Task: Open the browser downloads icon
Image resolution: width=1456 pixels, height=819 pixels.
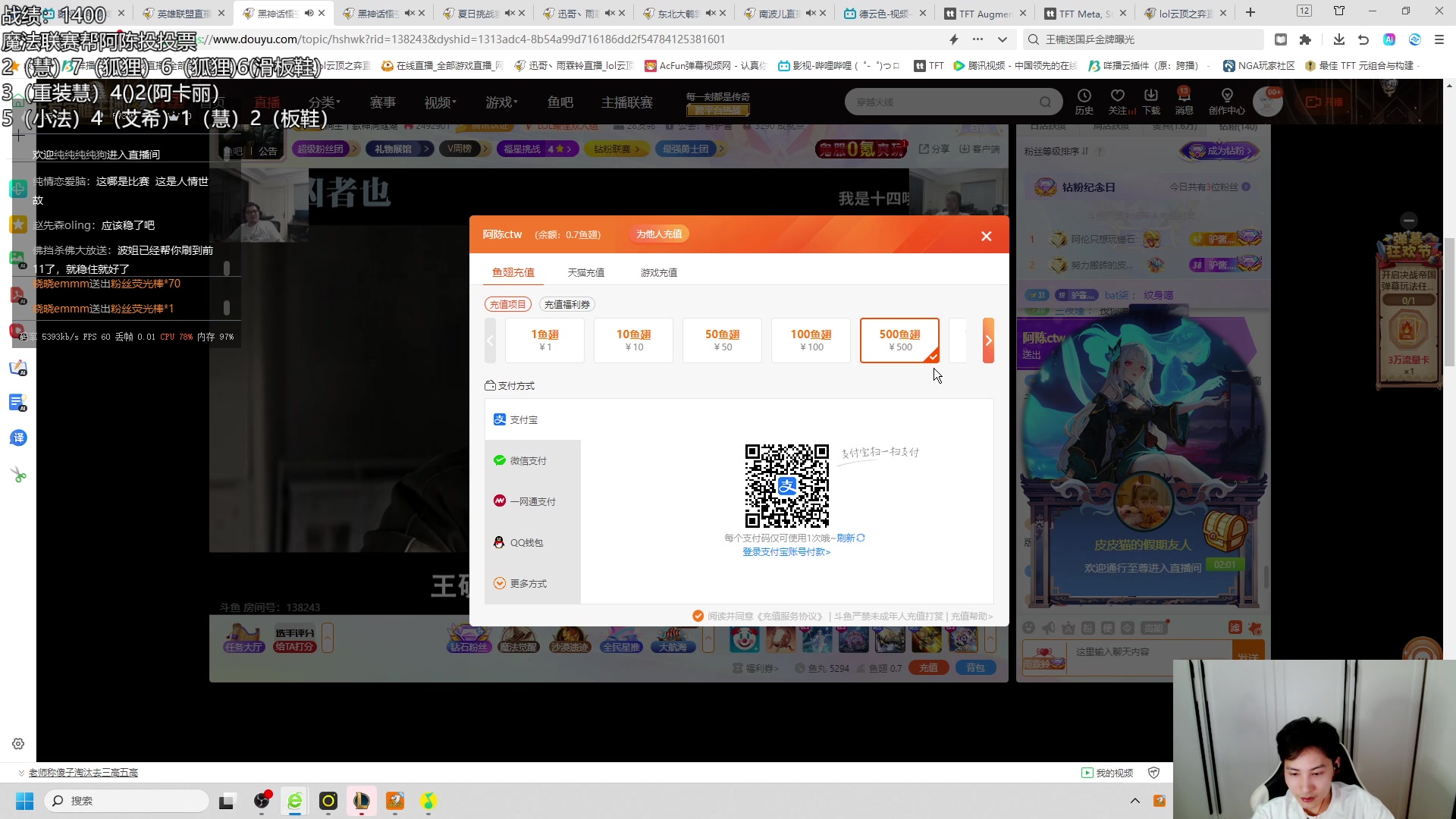Action: pos(1338,39)
